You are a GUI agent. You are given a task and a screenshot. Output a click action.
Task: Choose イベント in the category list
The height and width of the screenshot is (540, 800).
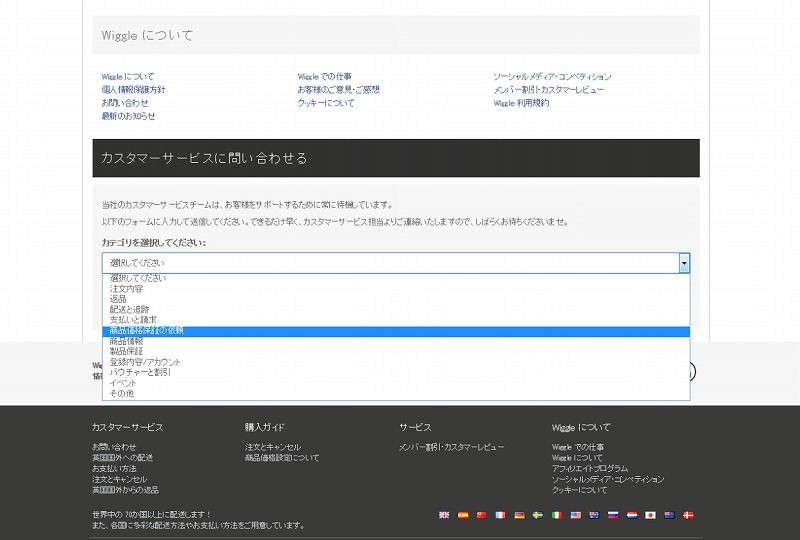[x=396, y=383]
